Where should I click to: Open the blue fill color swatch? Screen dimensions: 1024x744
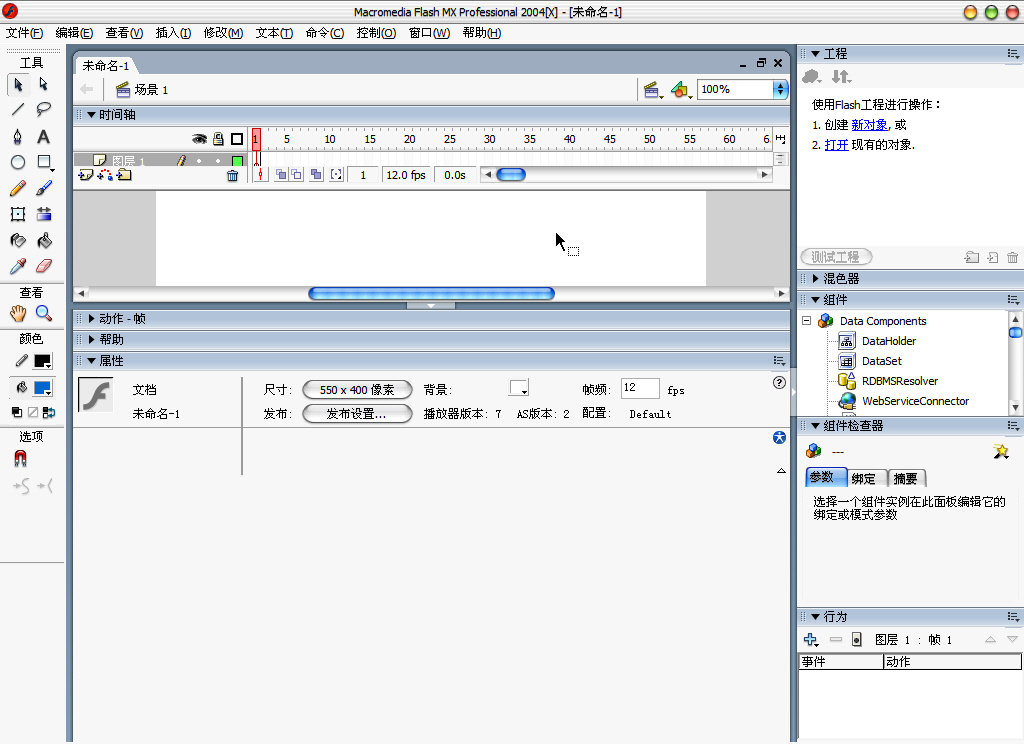click(x=43, y=389)
